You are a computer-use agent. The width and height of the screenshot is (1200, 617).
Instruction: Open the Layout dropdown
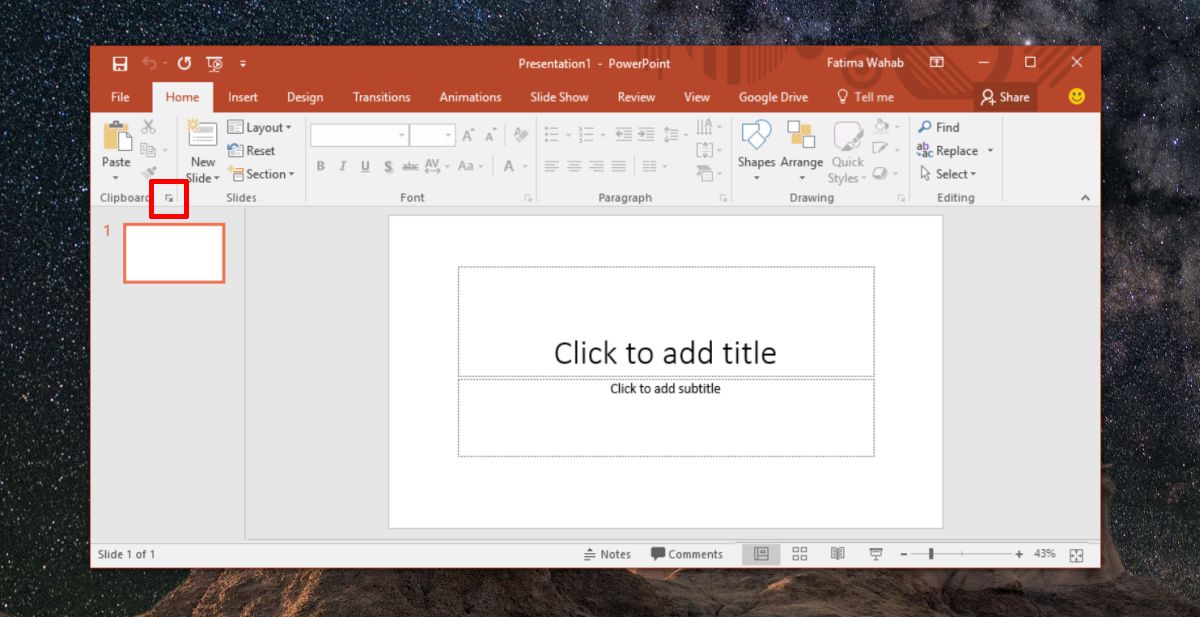pos(260,127)
